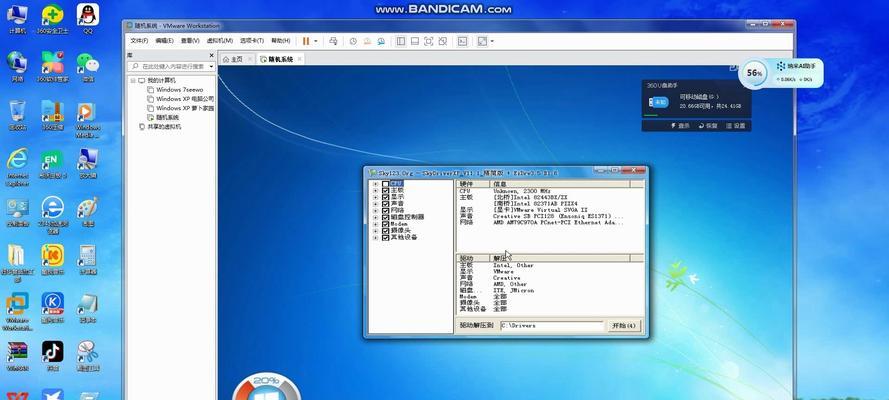The height and width of the screenshot is (400, 889).
Task: Collapse the 我的计算机 tree node
Action: pyautogui.click(x=133, y=80)
